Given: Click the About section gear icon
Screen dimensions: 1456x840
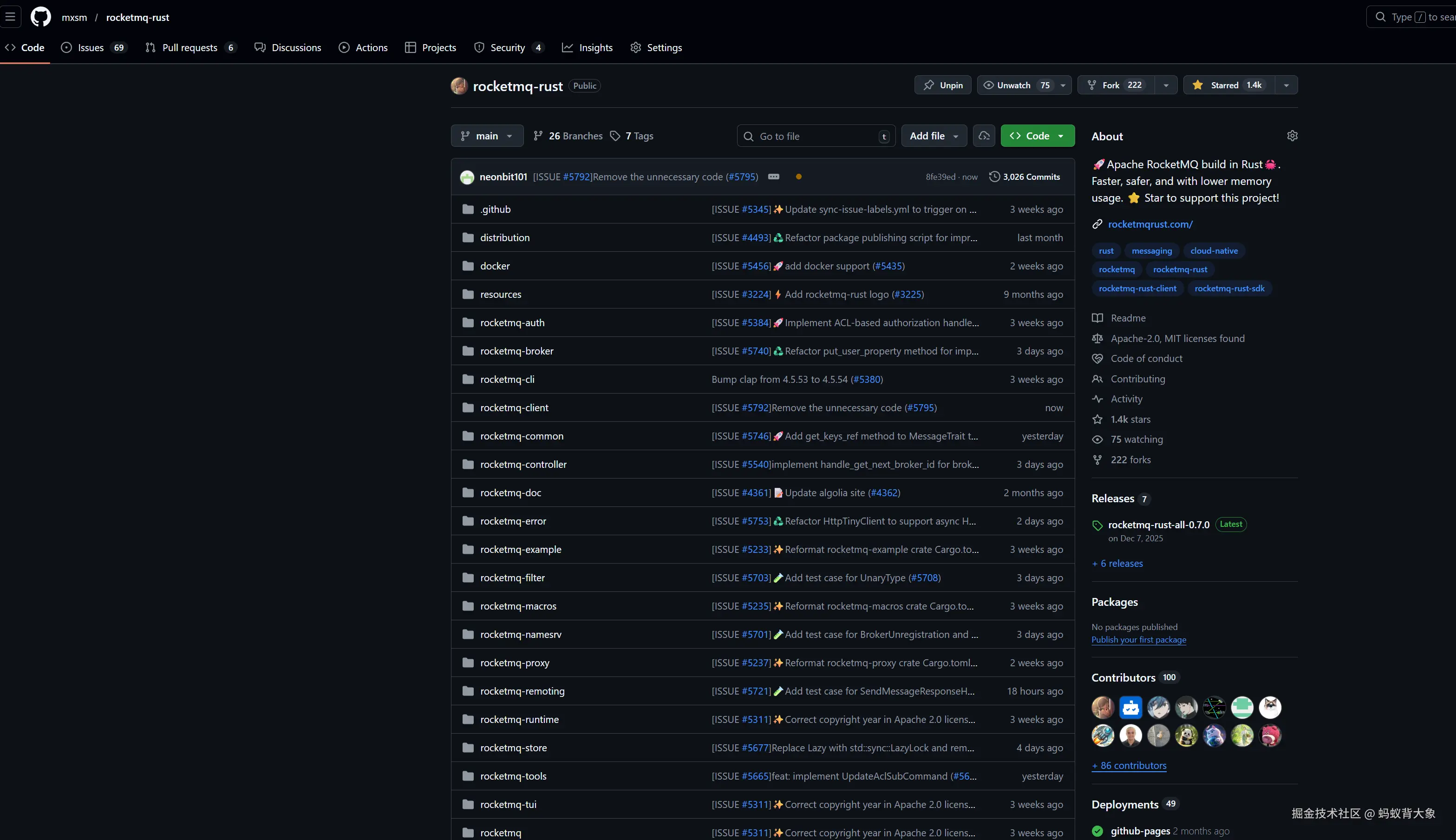Looking at the screenshot, I should click(x=1292, y=136).
